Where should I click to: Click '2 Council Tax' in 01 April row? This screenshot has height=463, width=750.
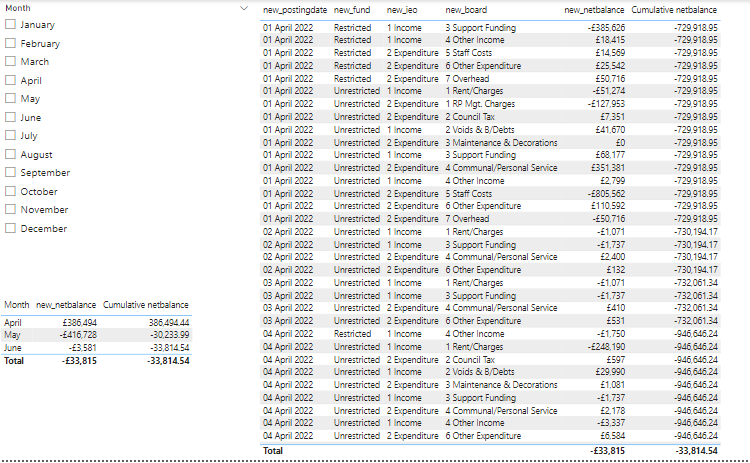[470, 117]
